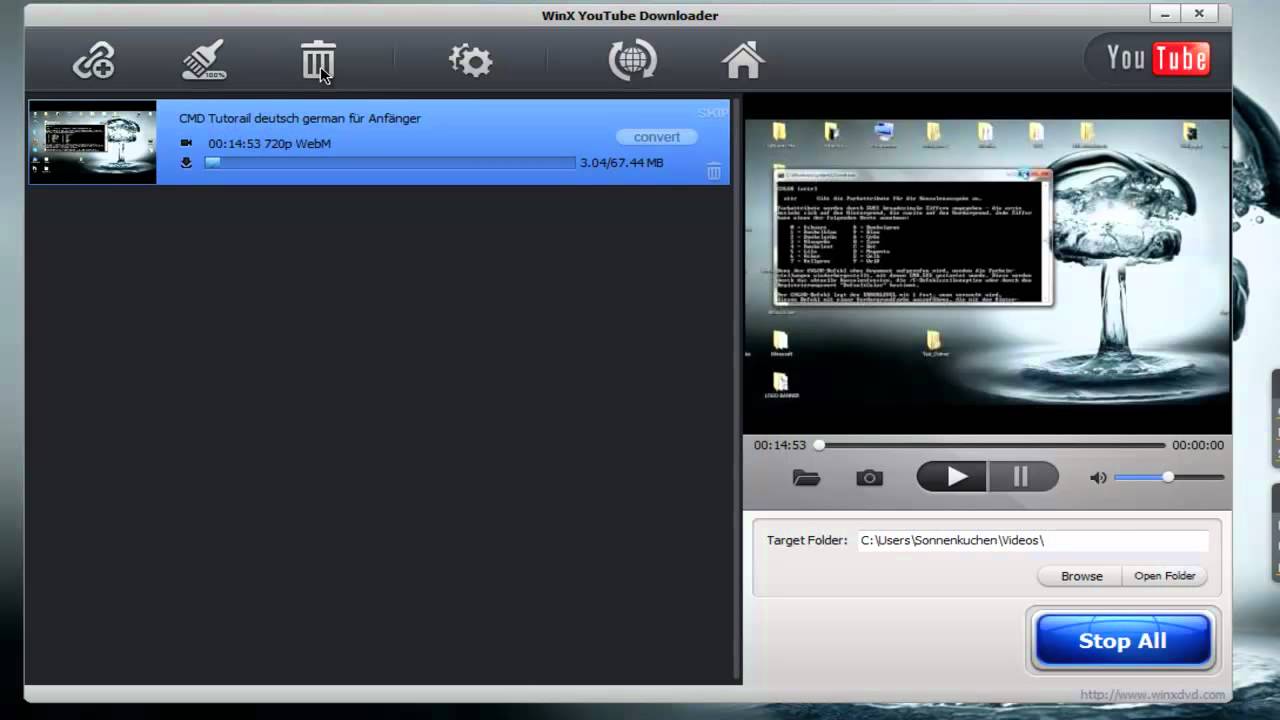This screenshot has width=1280, height=720.
Task: Click the check for updates globe icon
Action: (632, 60)
